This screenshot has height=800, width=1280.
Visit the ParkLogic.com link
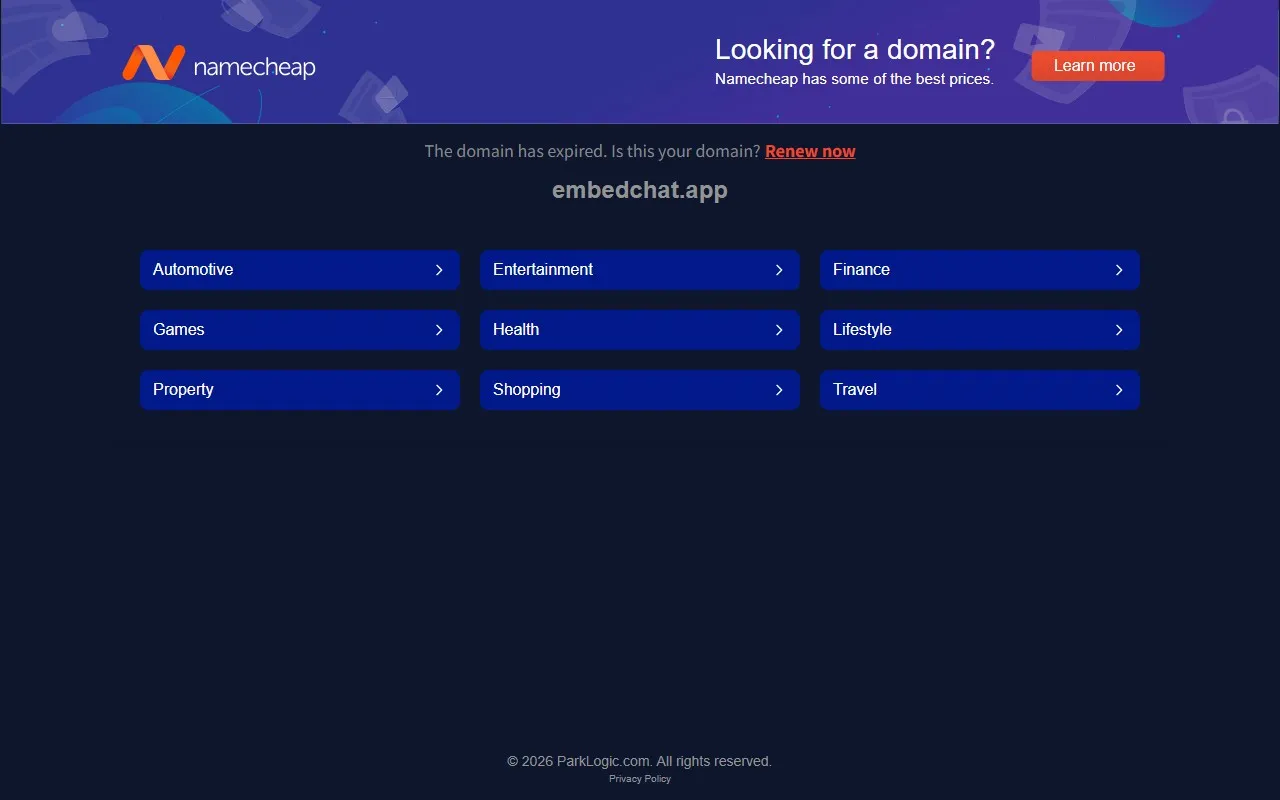[601, 761]
